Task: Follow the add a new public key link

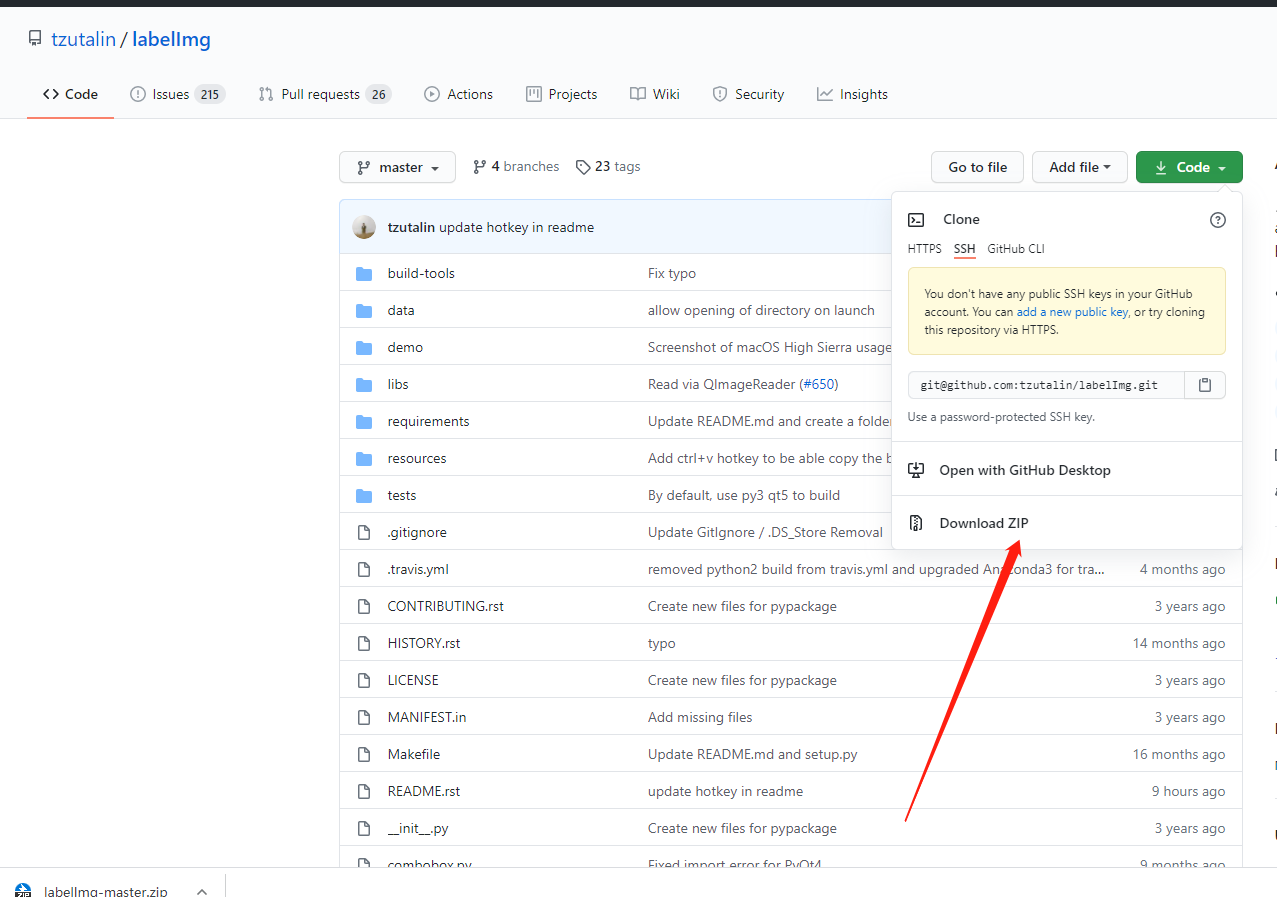Action: (1072, 311)
